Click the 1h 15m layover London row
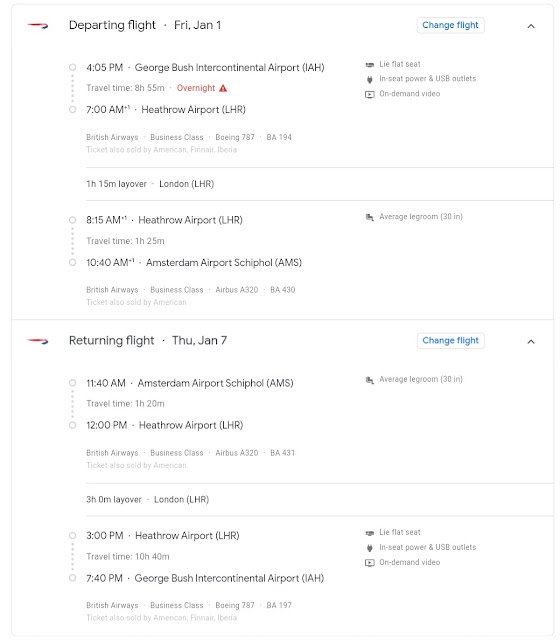The height and width of the screenshot is (640, 560). pos(320,184)
